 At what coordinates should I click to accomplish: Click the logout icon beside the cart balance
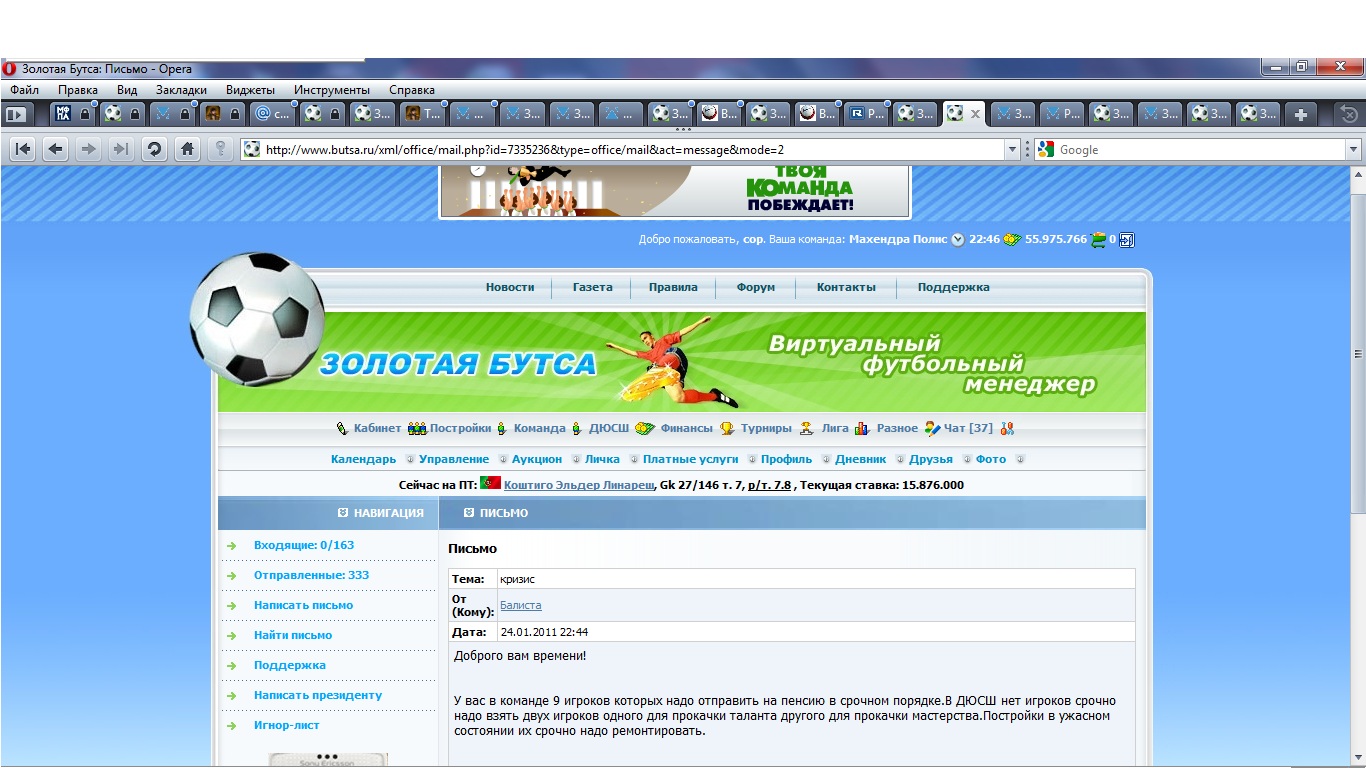pos(1127,240)
